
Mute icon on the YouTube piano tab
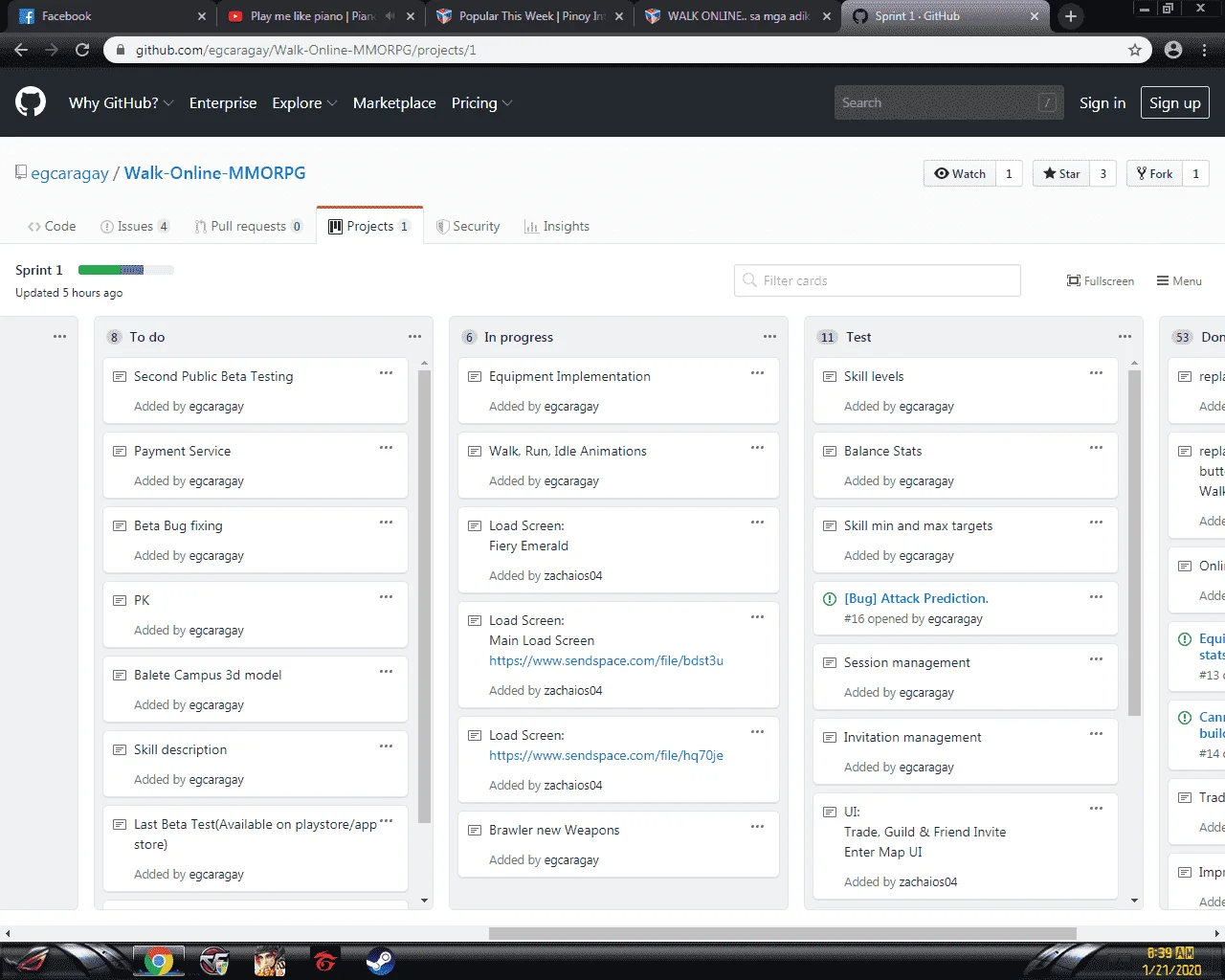pyautogui.click(x=390, y=16)
